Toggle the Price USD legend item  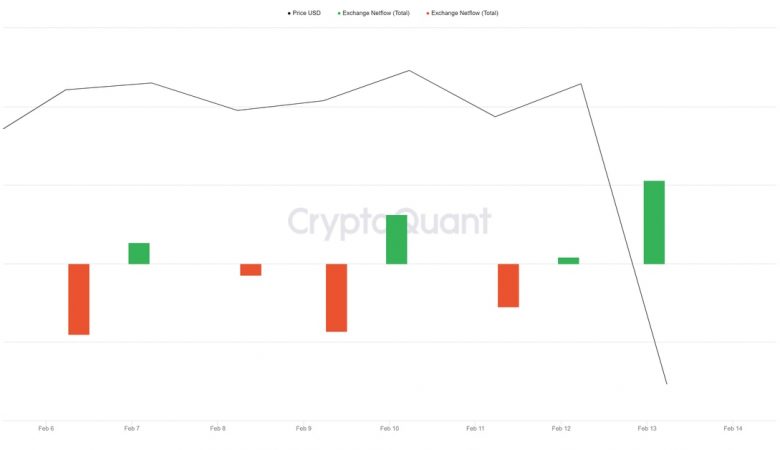(306, 13)
